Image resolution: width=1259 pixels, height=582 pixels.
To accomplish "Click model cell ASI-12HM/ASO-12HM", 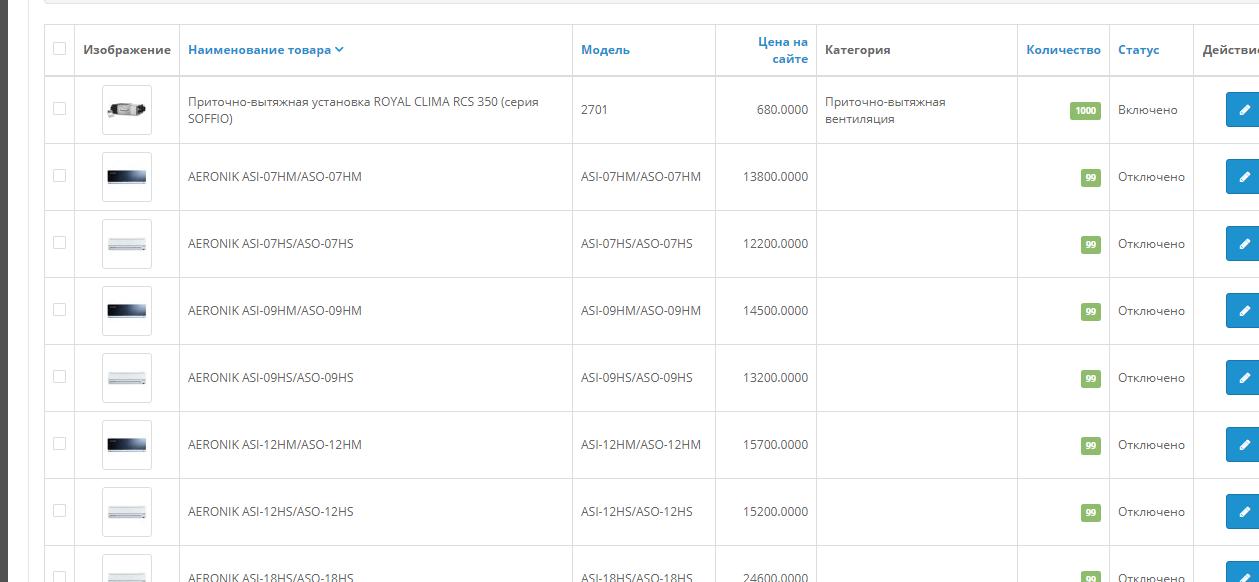I will pyautogui.click(x=641, y=445).
